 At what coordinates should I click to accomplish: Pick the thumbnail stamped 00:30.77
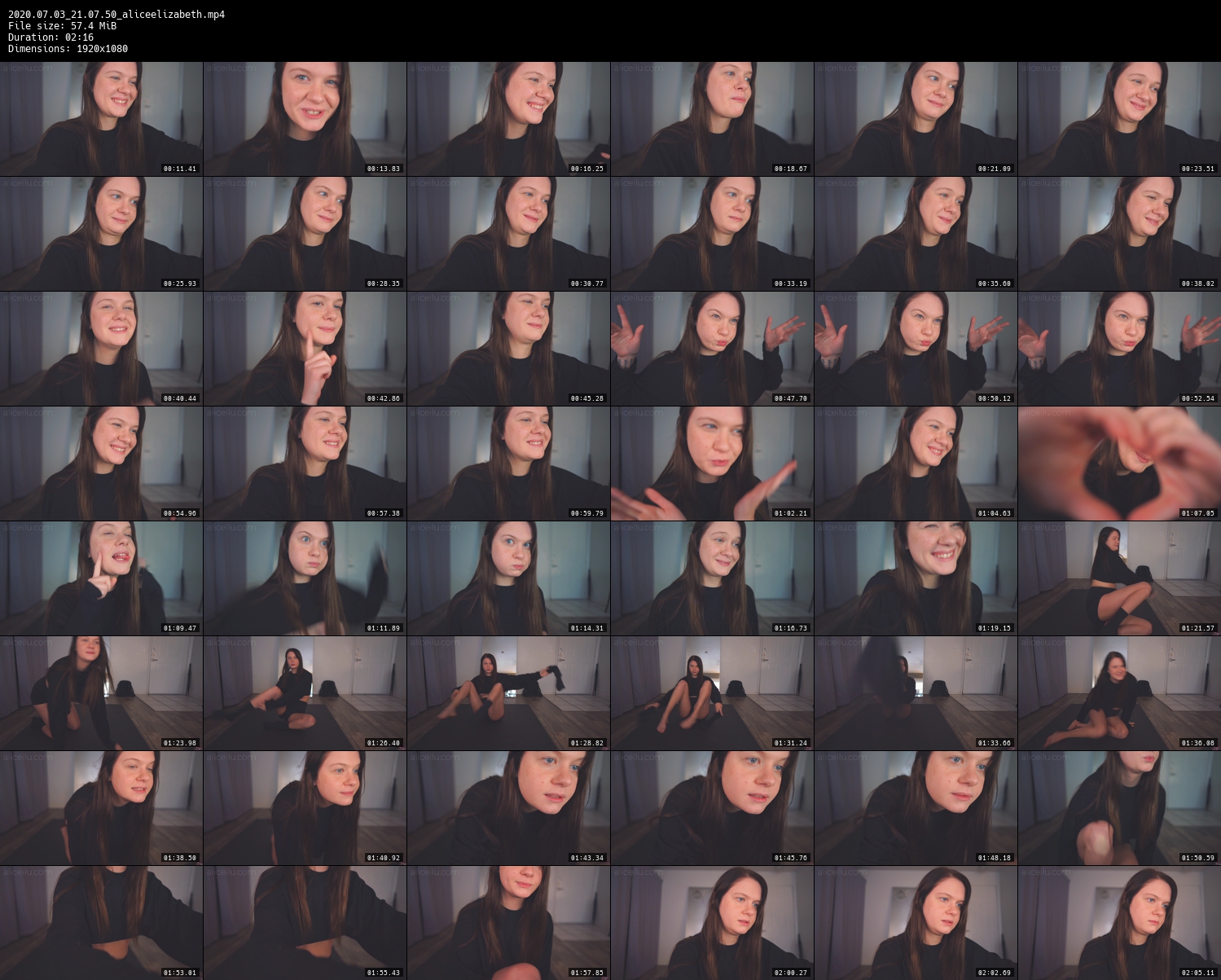coord(508,233)
